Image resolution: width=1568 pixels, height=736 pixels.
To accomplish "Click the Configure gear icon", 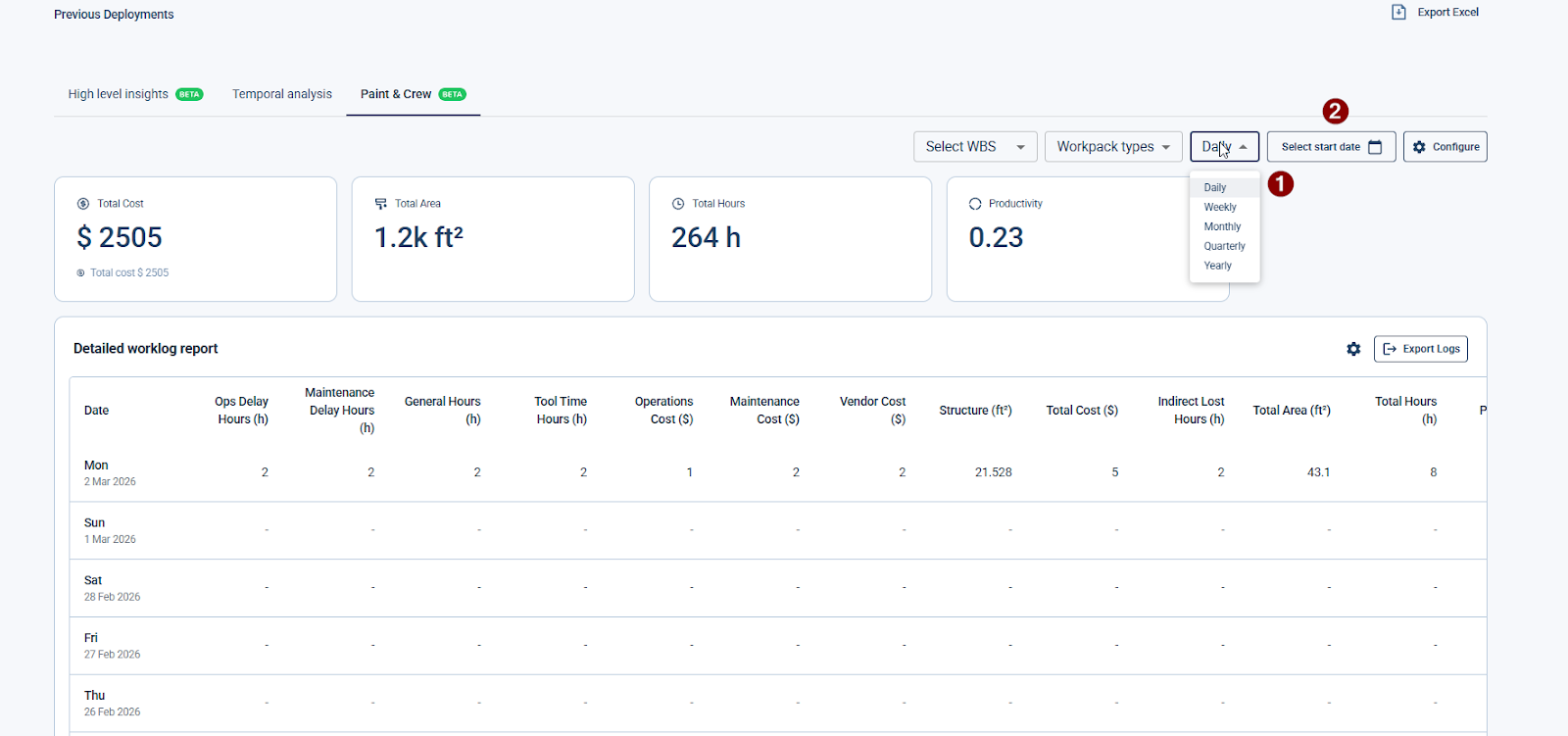I will (1419, 147).
